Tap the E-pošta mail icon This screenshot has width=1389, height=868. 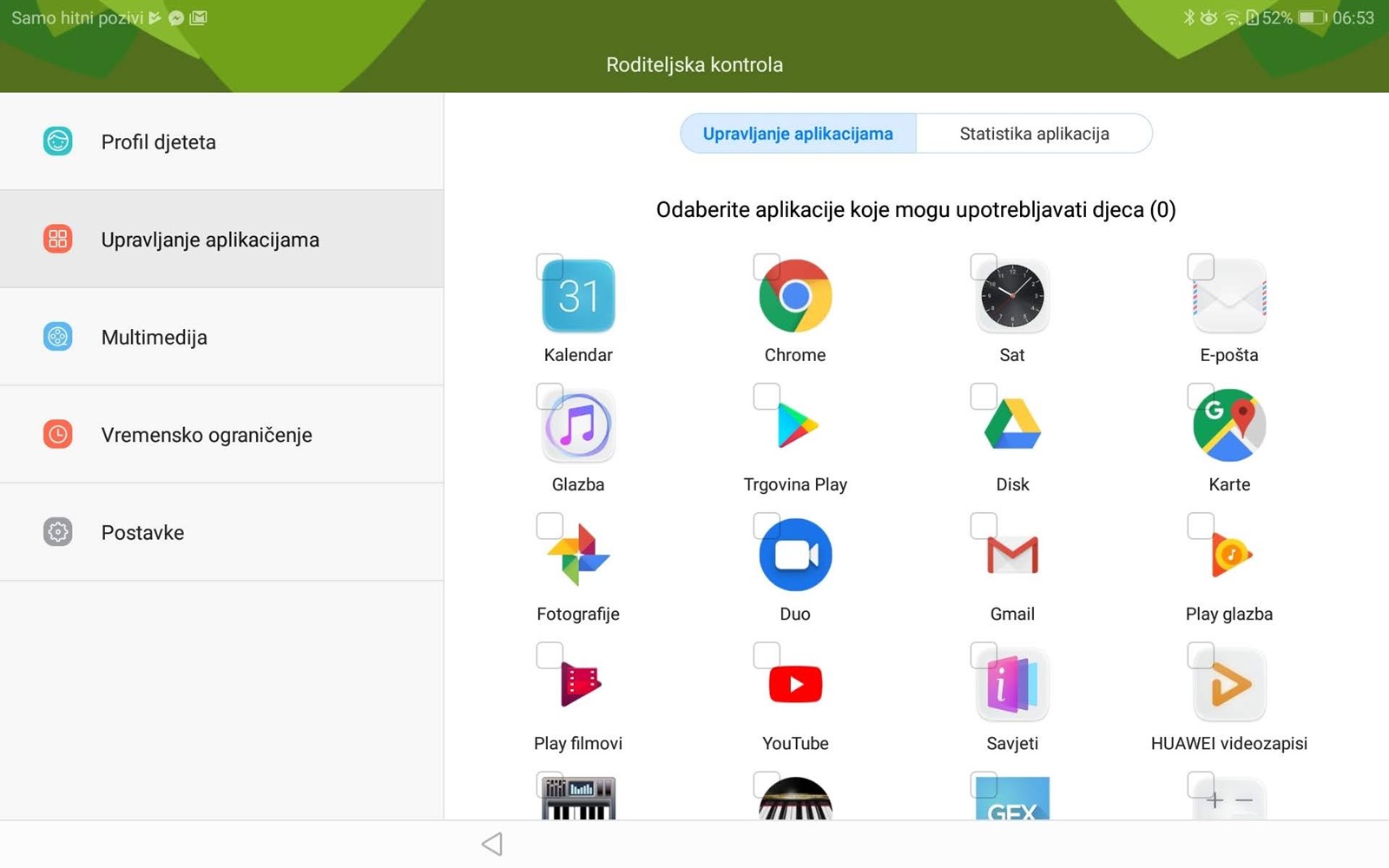click(x=1229, y=296)
